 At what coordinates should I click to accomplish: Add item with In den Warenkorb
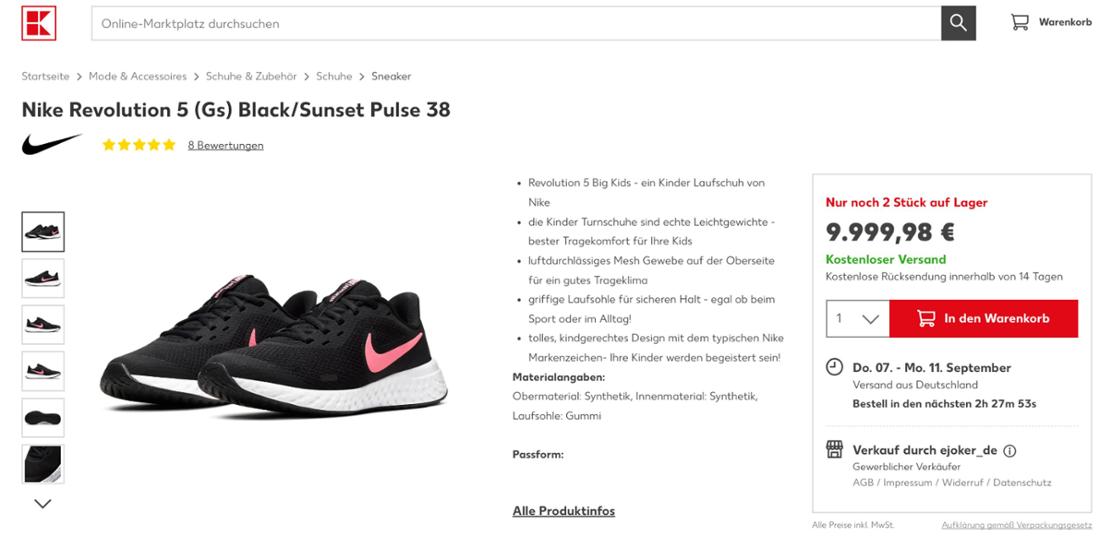(x=984, y=319)
